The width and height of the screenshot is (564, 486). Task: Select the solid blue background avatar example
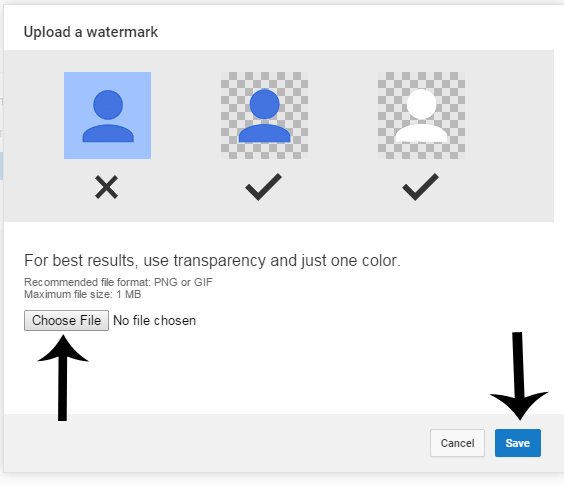pos(108,115)
